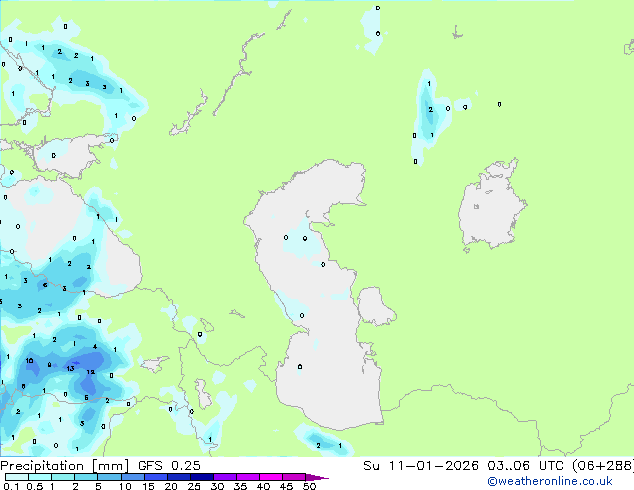Image resolution: width=634 pixels, height=490 pixels.
Task: Click the 20–25 mm legend color box
Action: (x=178, y=477)
